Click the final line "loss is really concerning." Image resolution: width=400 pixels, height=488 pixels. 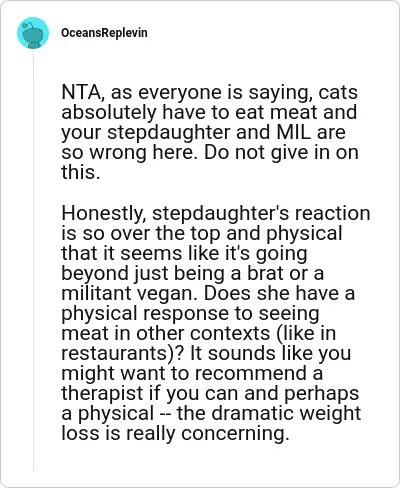click(x=175, y=433)
